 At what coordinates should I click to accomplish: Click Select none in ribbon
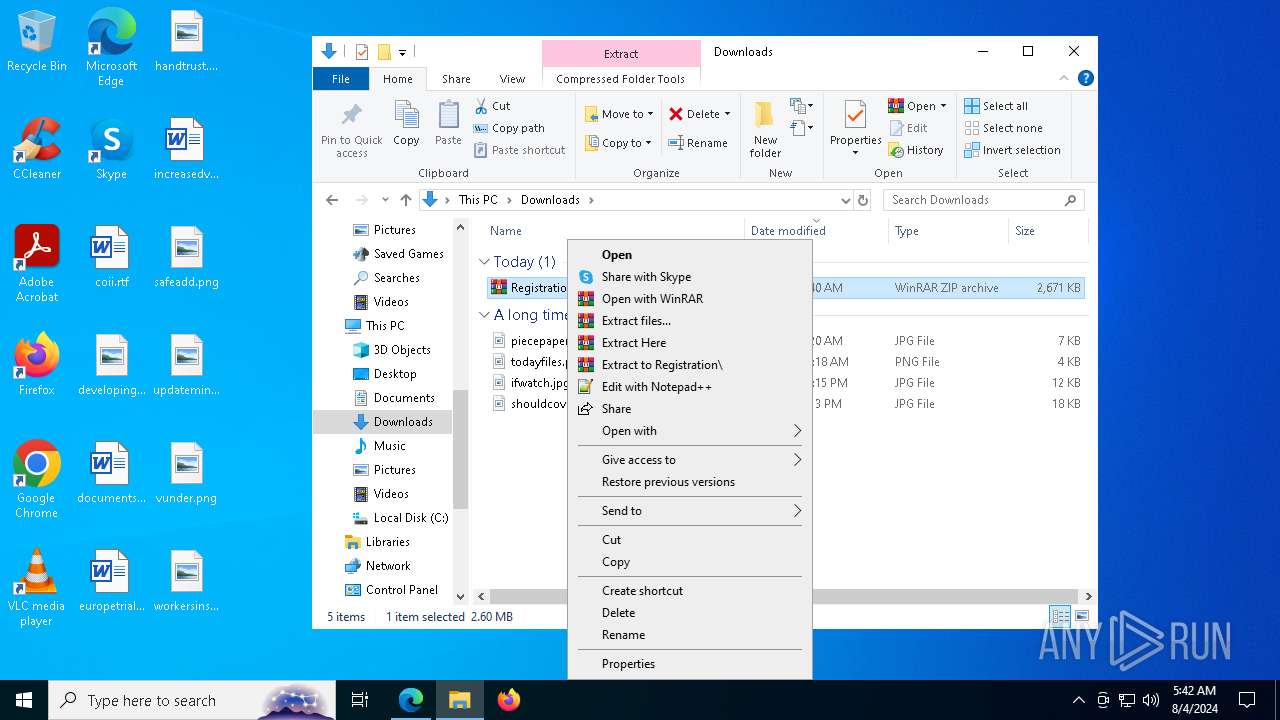coord(1003,128)
